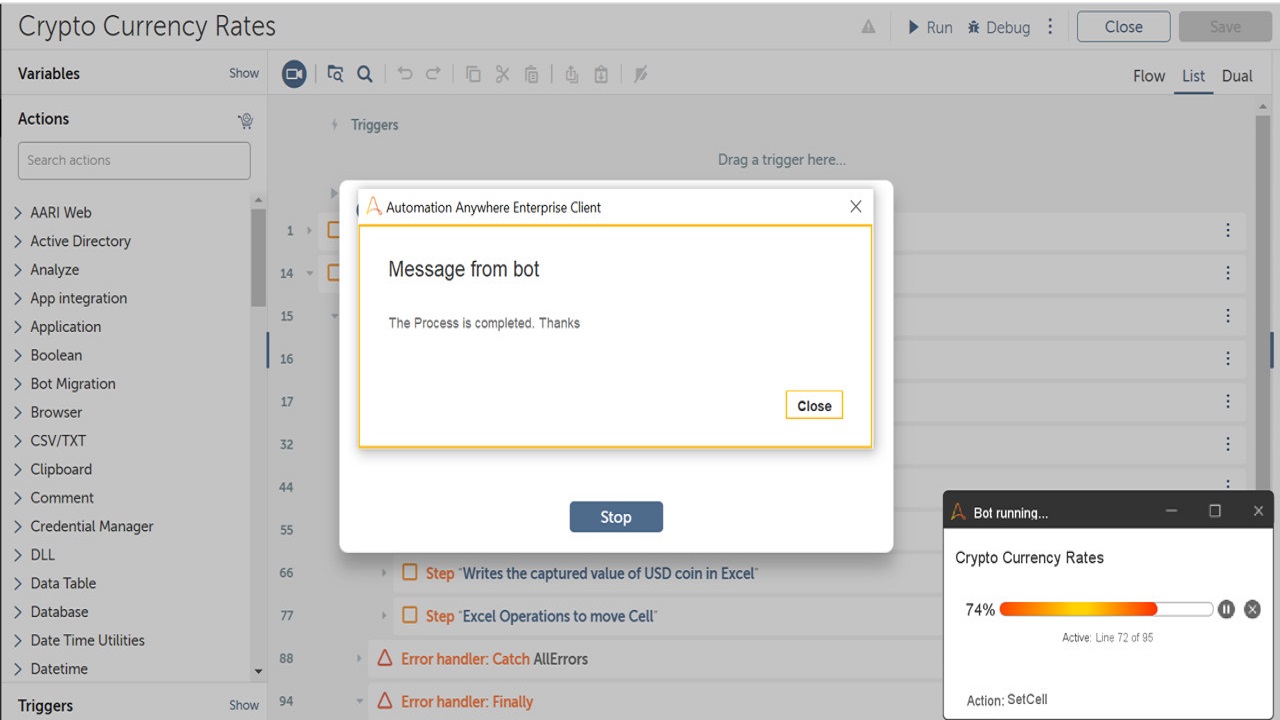Select the Data Table action package
Image resolution: width=1280 pixels, height=720 pixels.
64,583
